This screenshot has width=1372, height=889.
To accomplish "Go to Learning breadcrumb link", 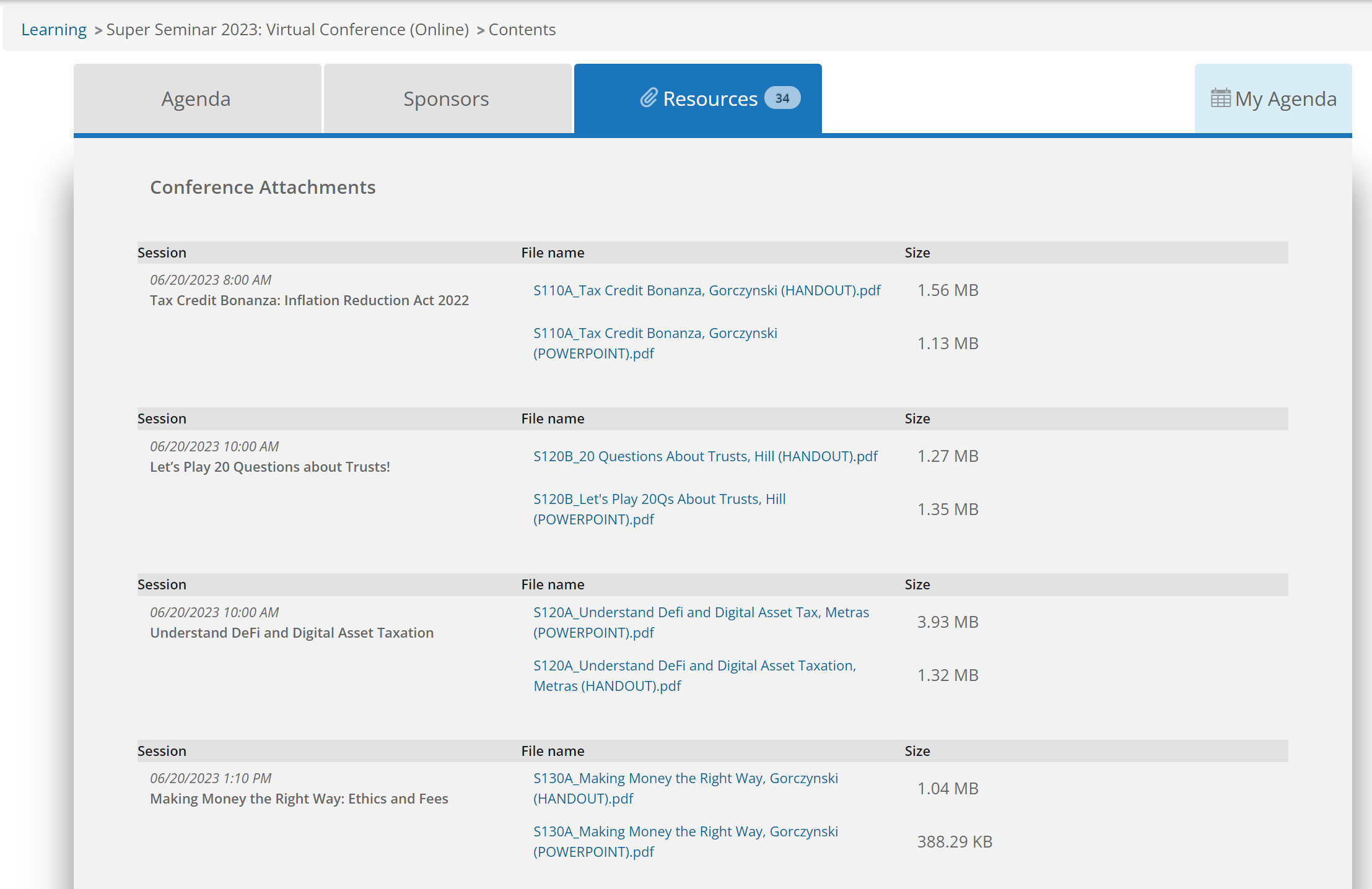I will (x=54, y=29).
